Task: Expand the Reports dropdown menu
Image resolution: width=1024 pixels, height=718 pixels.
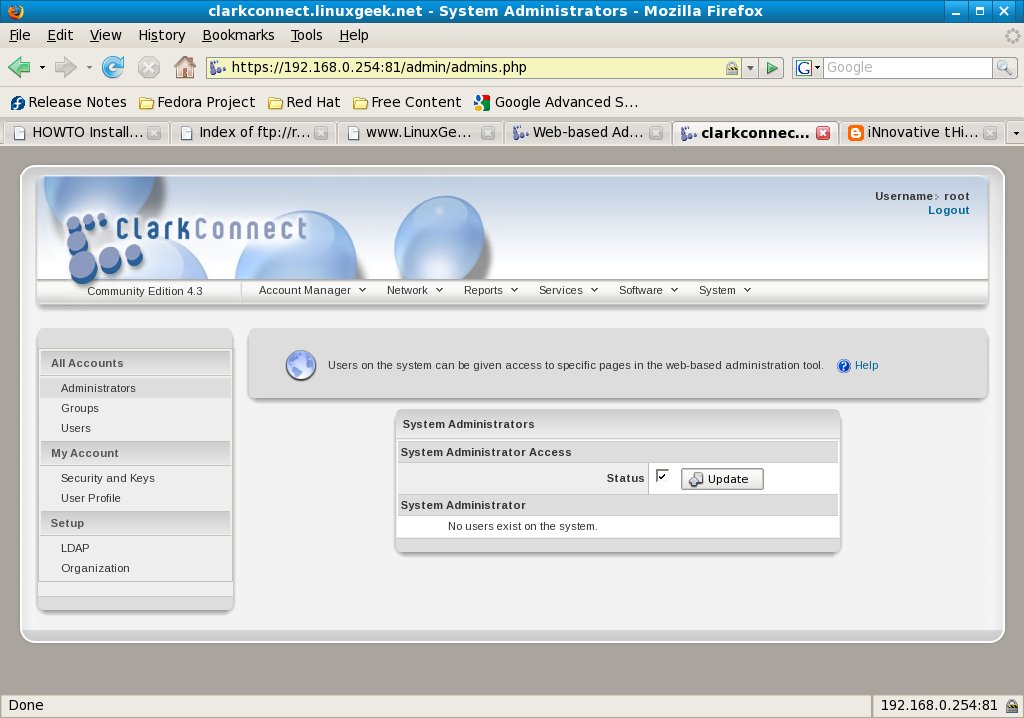Action: [x=490, y=290]
